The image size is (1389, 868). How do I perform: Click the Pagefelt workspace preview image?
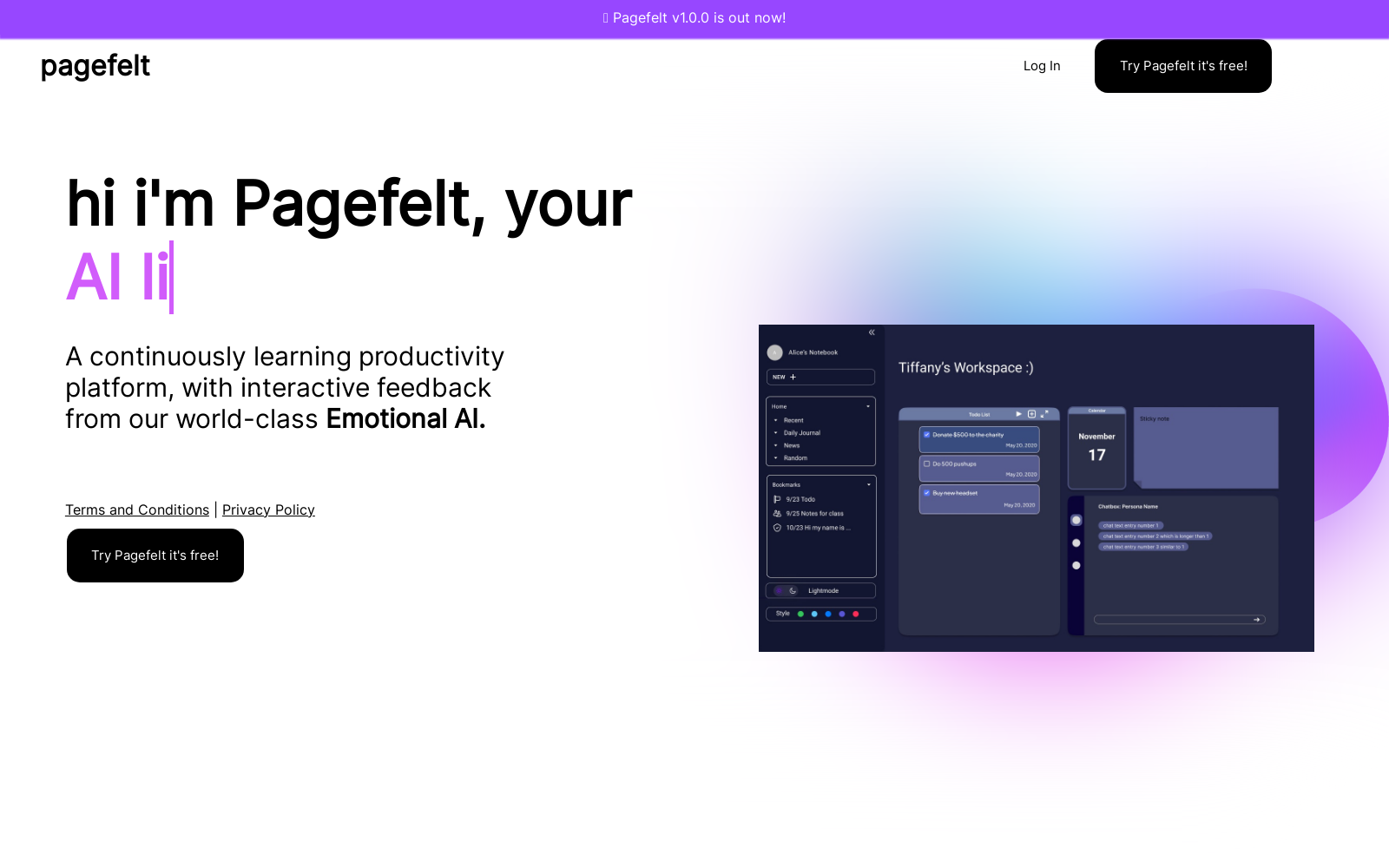1037,488
